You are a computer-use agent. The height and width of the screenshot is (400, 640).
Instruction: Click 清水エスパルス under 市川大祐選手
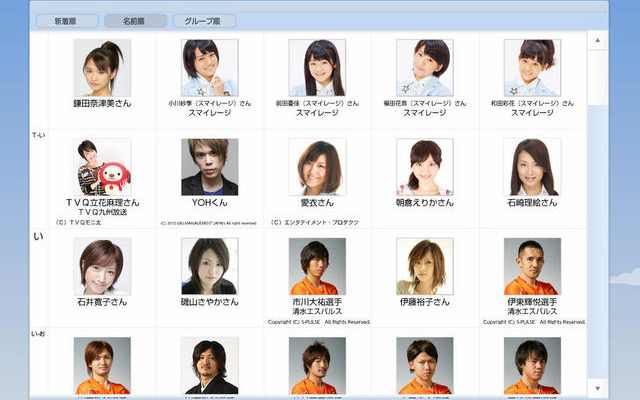317,311
